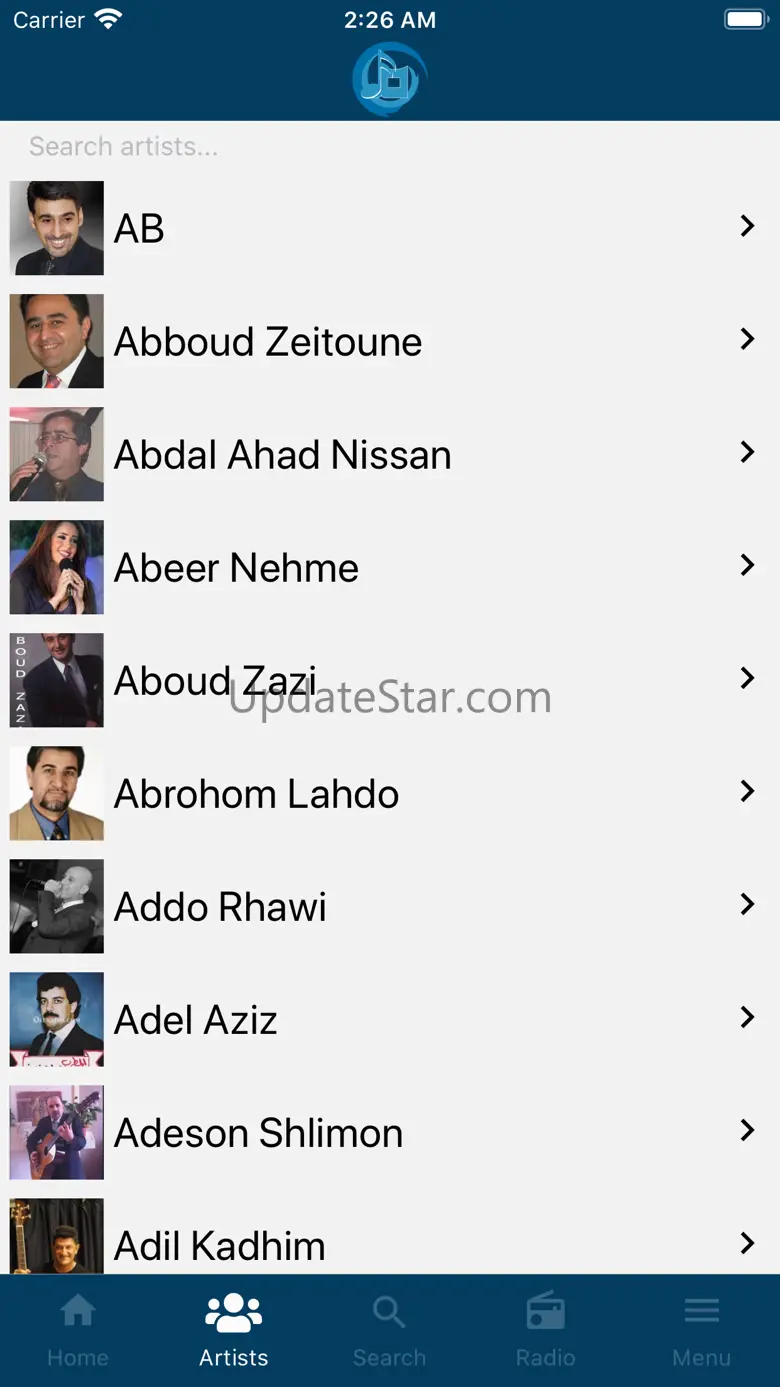
Task: Expand the AB artist row chevron
Action: 746,227
